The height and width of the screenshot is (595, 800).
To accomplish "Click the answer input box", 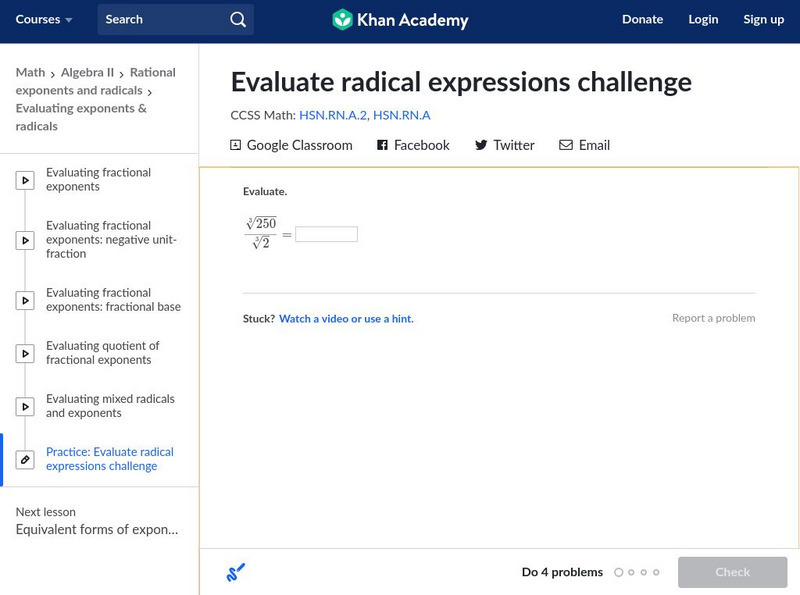I will tap(326, 234).
